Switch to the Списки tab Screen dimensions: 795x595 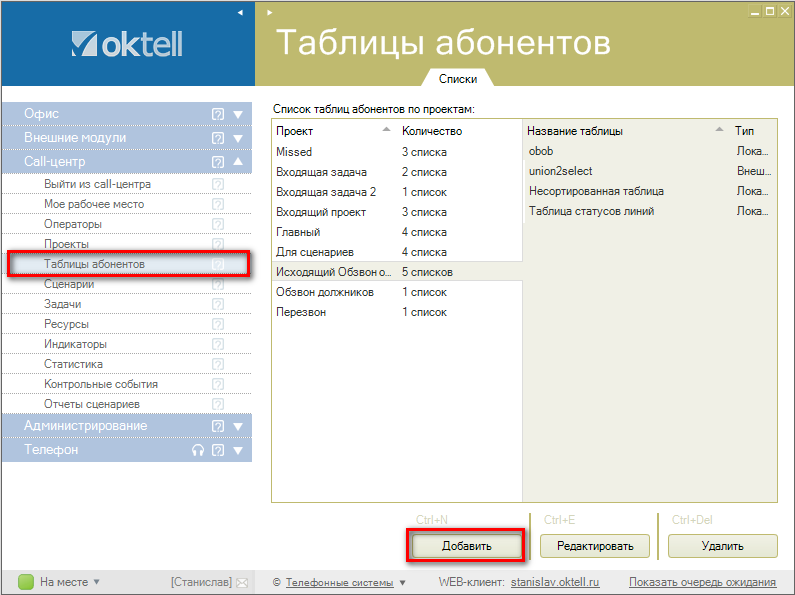[458, 78]
